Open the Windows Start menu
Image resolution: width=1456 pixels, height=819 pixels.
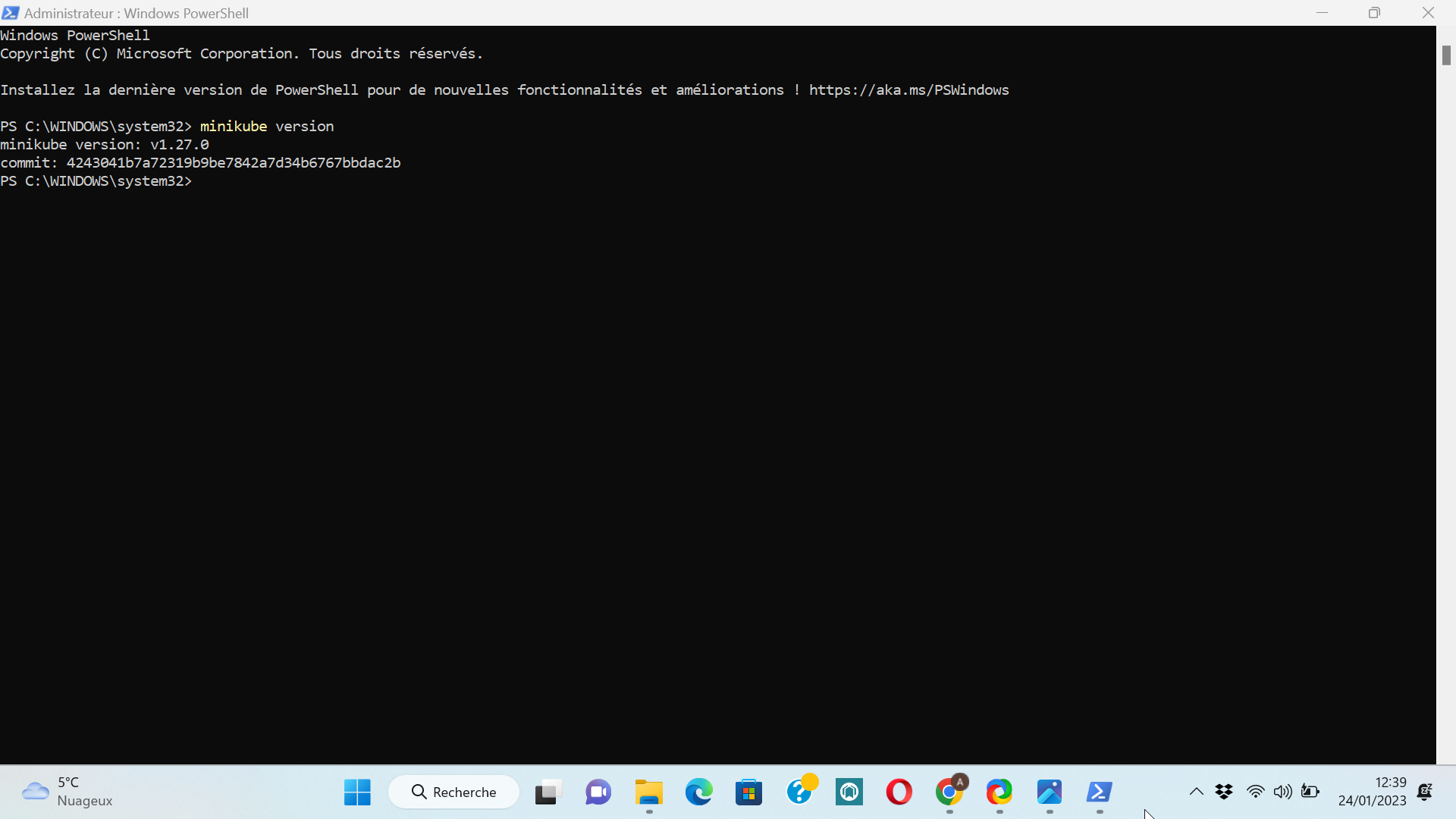[x=357, y=792]
